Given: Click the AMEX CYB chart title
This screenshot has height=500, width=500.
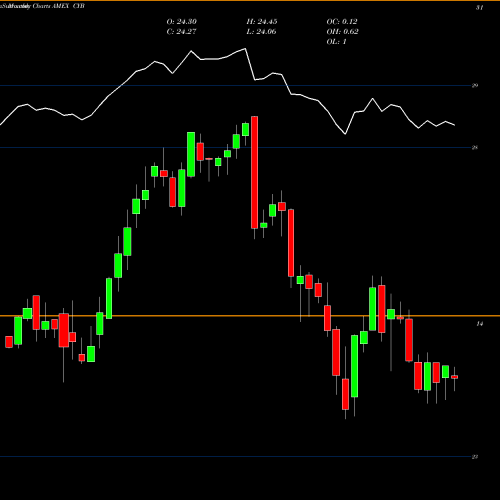Looking at the screenshot, I should (x=68, y=6).
